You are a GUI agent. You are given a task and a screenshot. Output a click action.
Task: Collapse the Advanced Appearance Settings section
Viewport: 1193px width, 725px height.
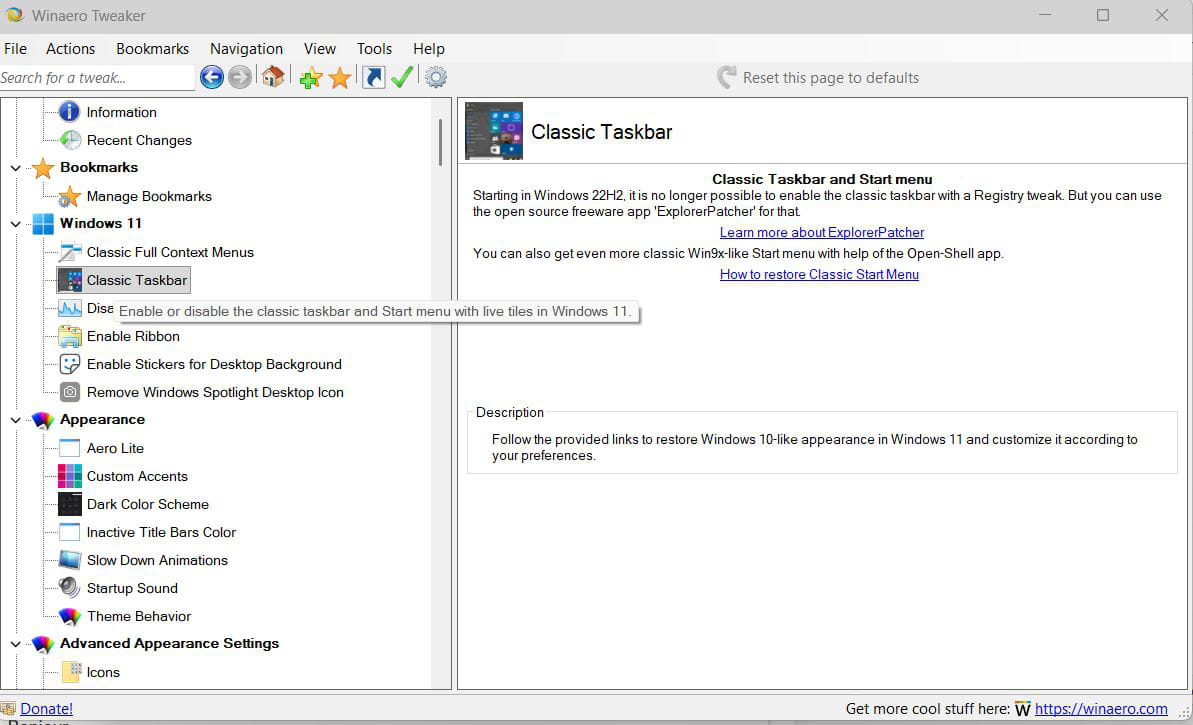point(16,644)
